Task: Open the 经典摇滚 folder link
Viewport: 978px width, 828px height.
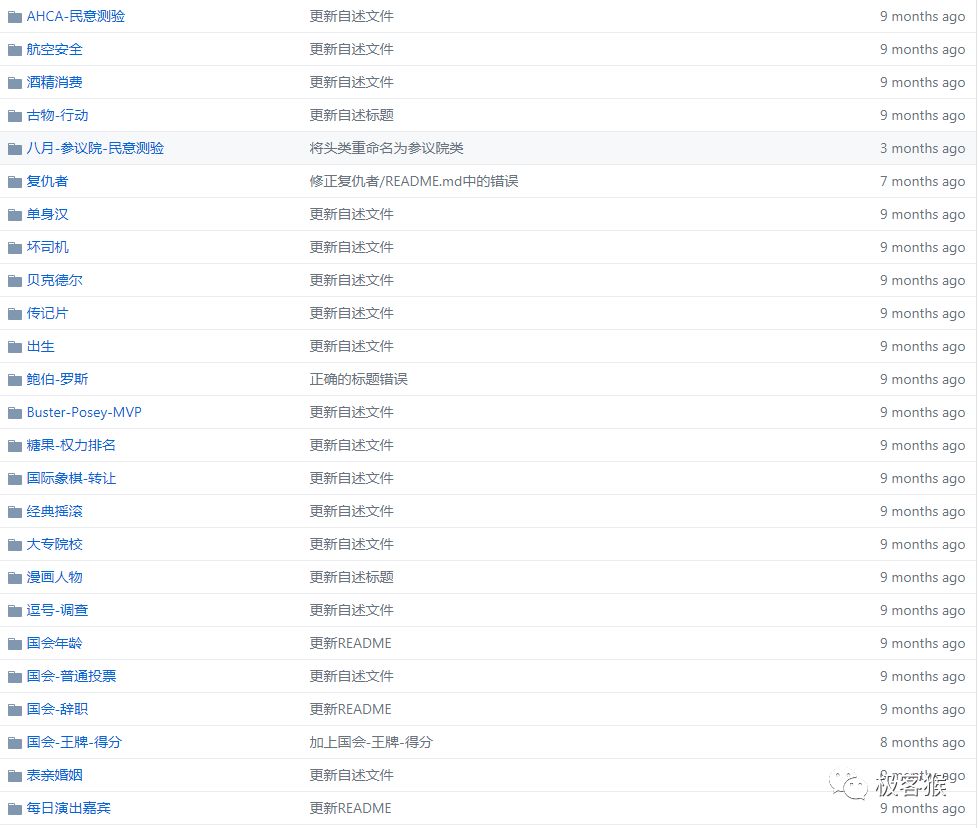Action: (x=54, y=511)
